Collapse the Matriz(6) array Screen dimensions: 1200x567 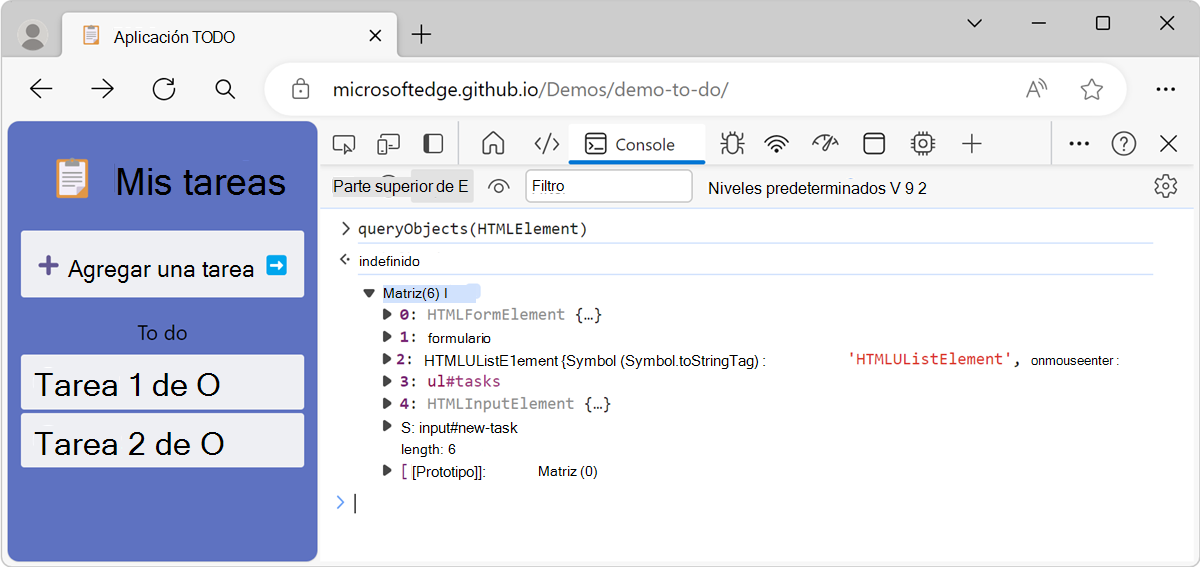pos(369,294)
